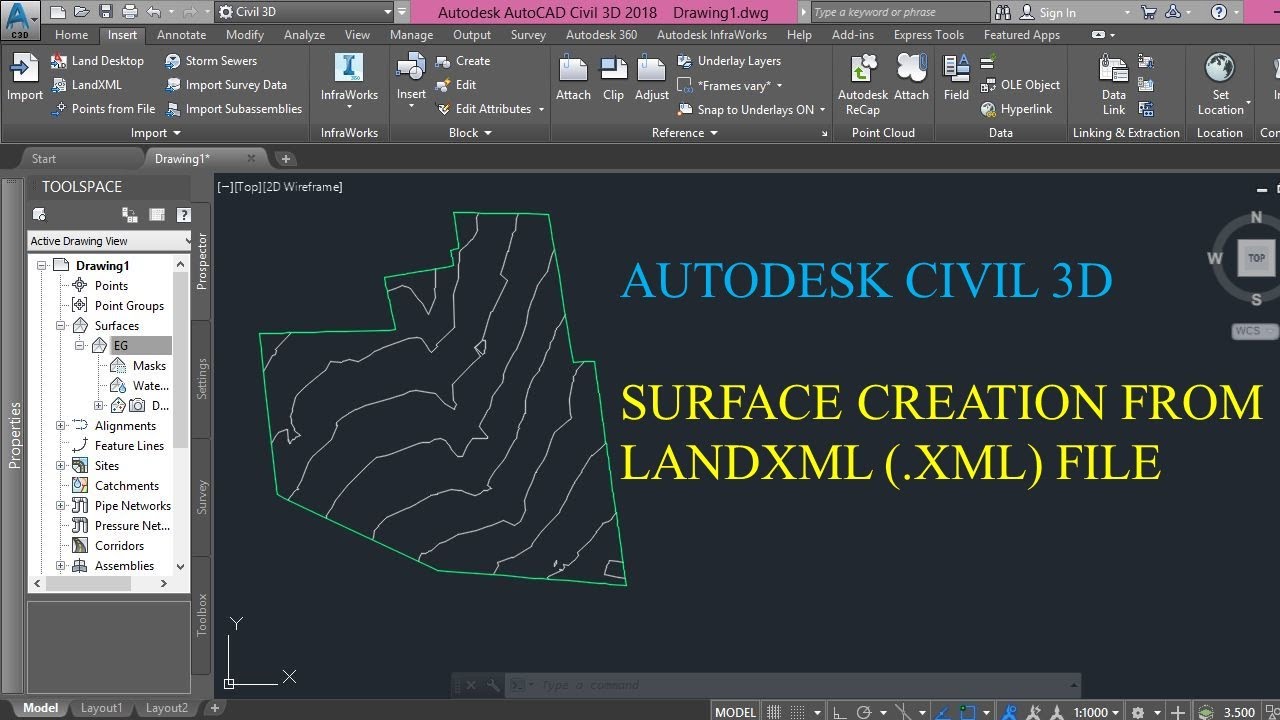
Task: Click the LandXML import button
Action: [x=86, y=85]
